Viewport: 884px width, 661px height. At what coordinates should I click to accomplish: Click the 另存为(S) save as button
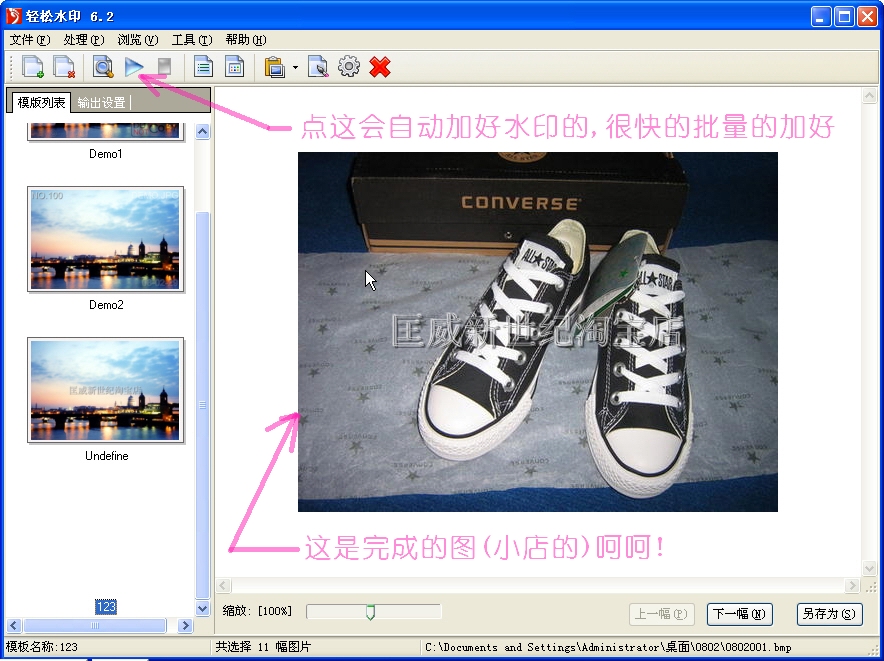(x=829, y=614)
